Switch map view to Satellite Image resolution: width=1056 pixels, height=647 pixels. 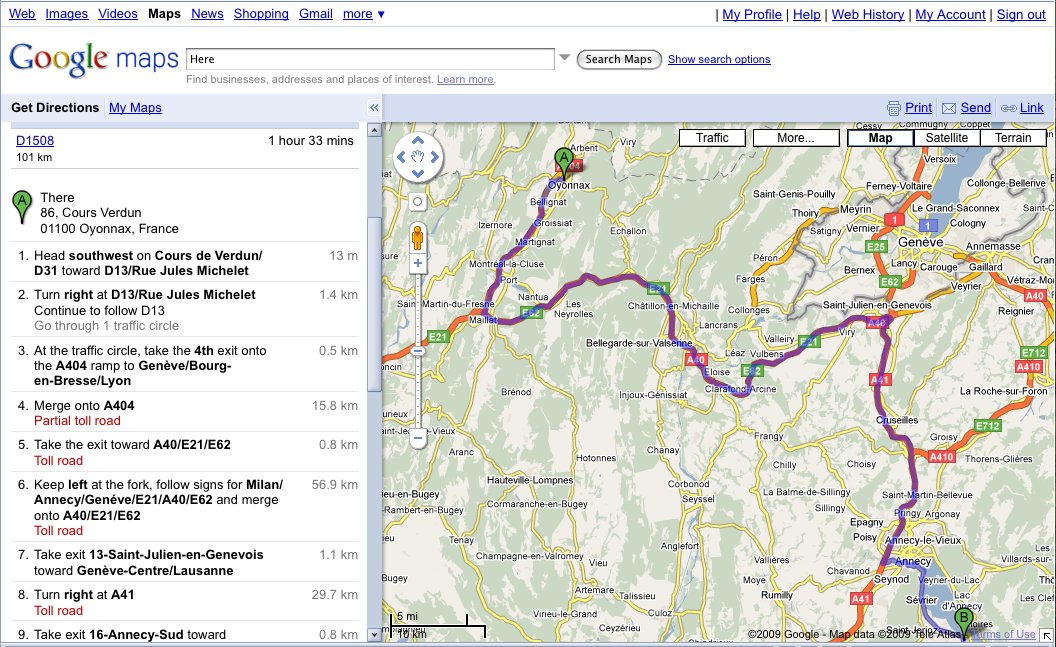pyautogui.click(x=946, y=138)
